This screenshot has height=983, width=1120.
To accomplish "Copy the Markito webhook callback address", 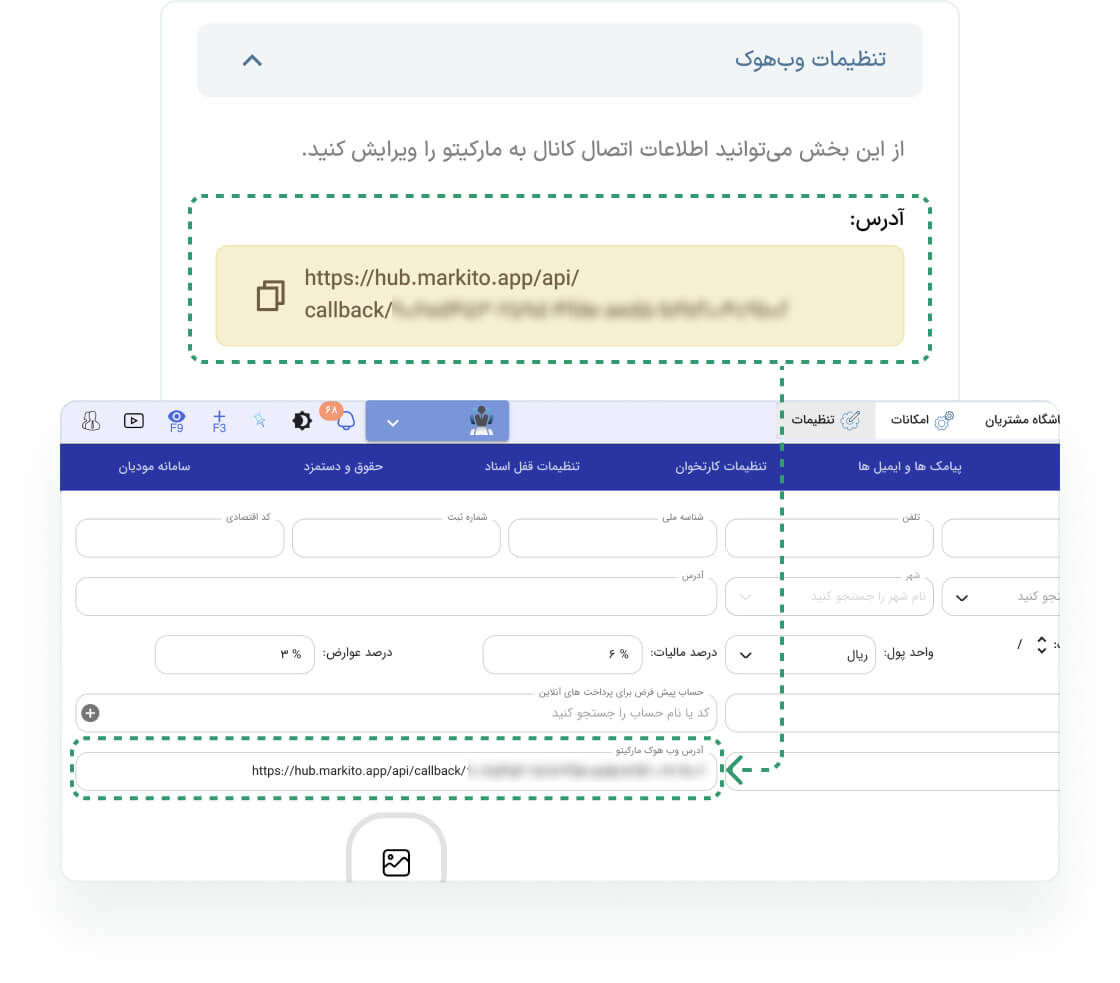I will coord(270,296).
